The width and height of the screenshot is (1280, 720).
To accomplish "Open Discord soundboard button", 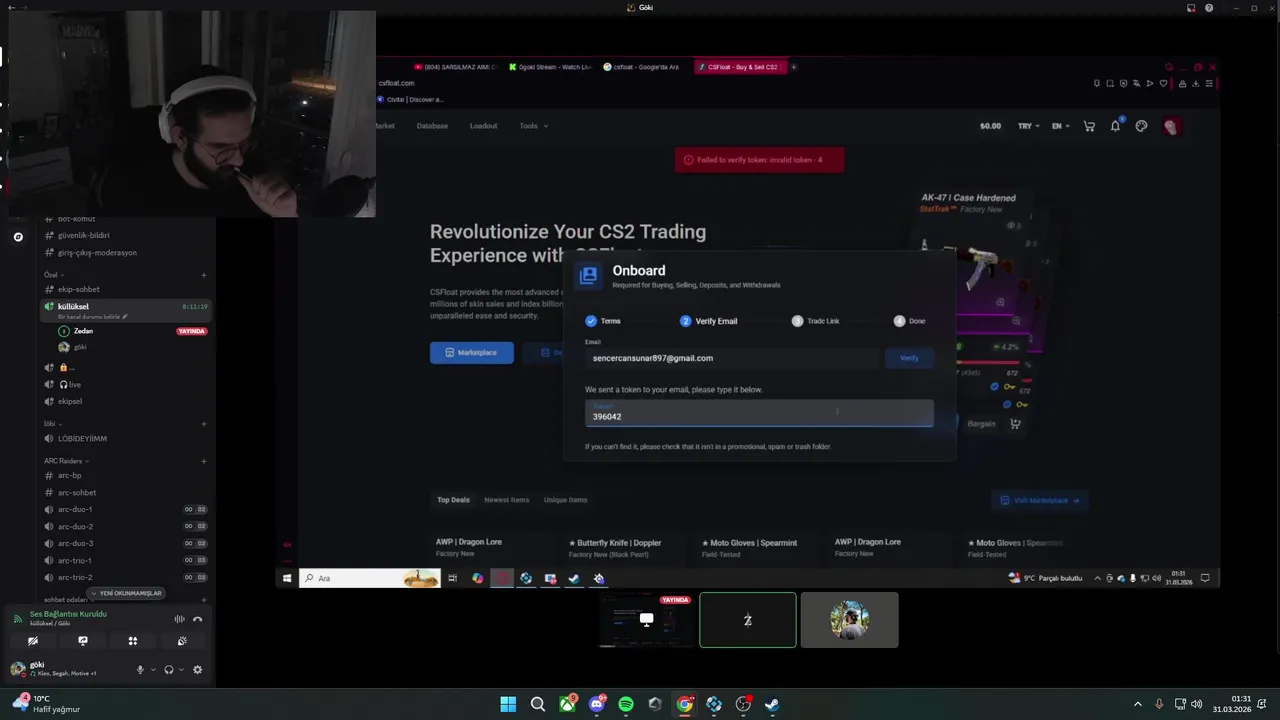I will (182, 641).
